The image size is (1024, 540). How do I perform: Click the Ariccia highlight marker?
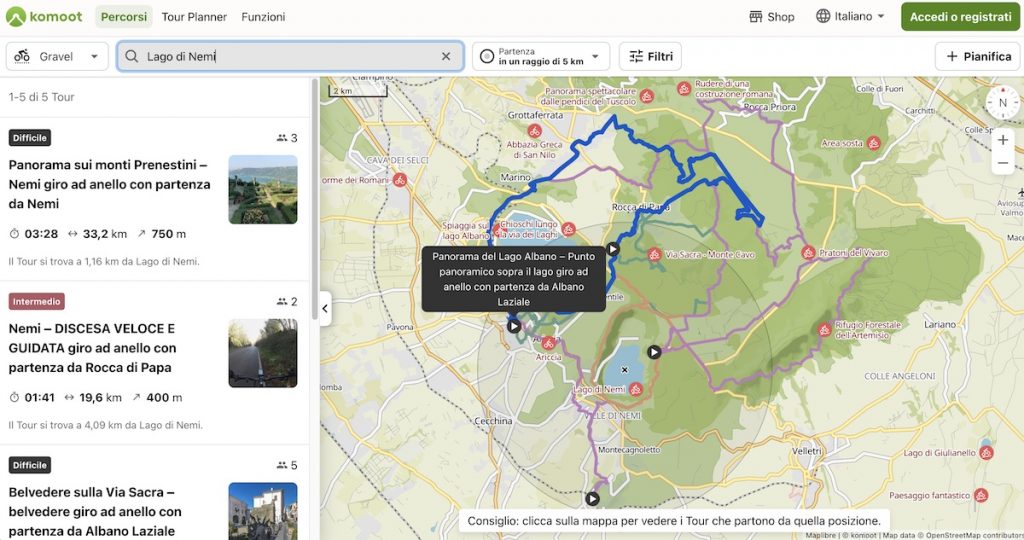pos(549,343)
